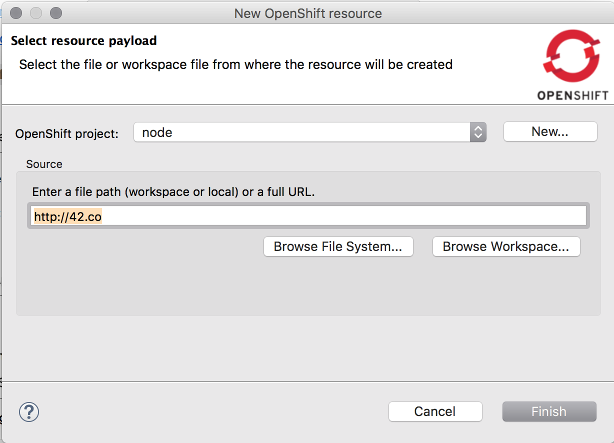
Task: Cancel the new resource wizard
Action: (x=434, y=411)
